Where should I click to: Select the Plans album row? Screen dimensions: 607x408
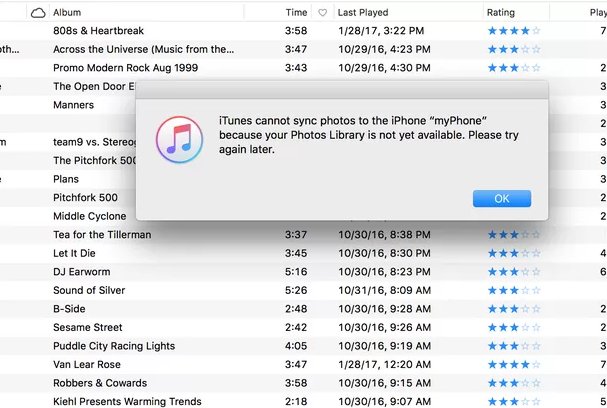tap(66, 179)
